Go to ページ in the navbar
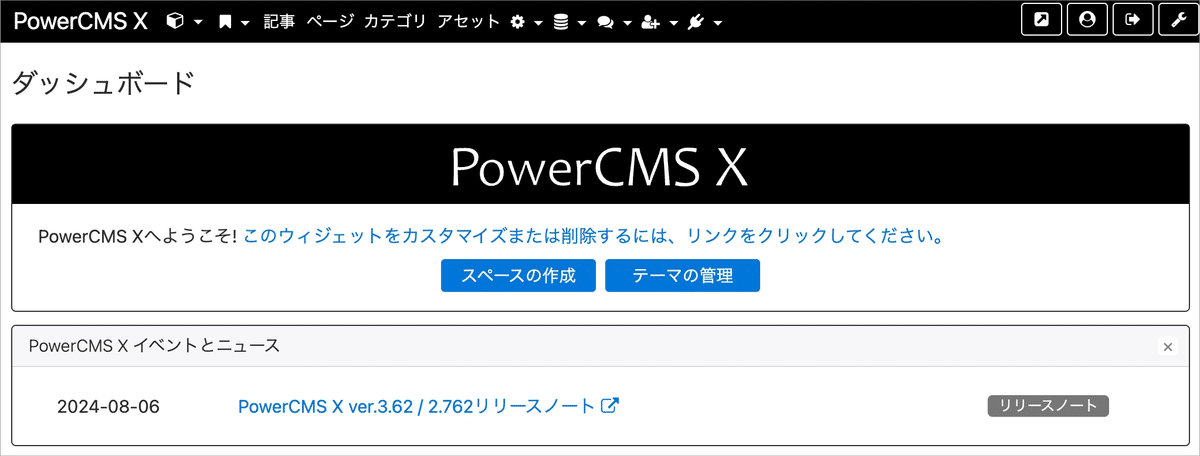The width and height of the screenshot is (1200, 456). point(330,21)
